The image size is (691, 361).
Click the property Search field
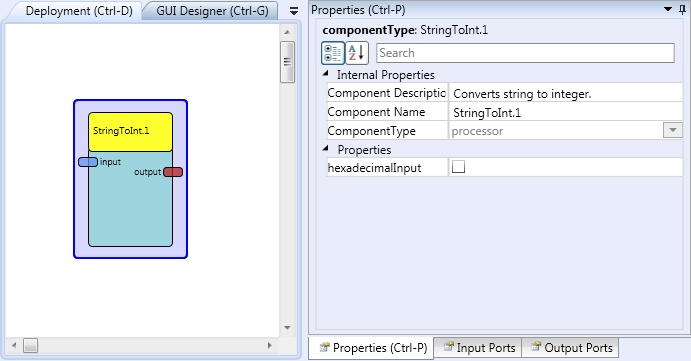point(525,53)
